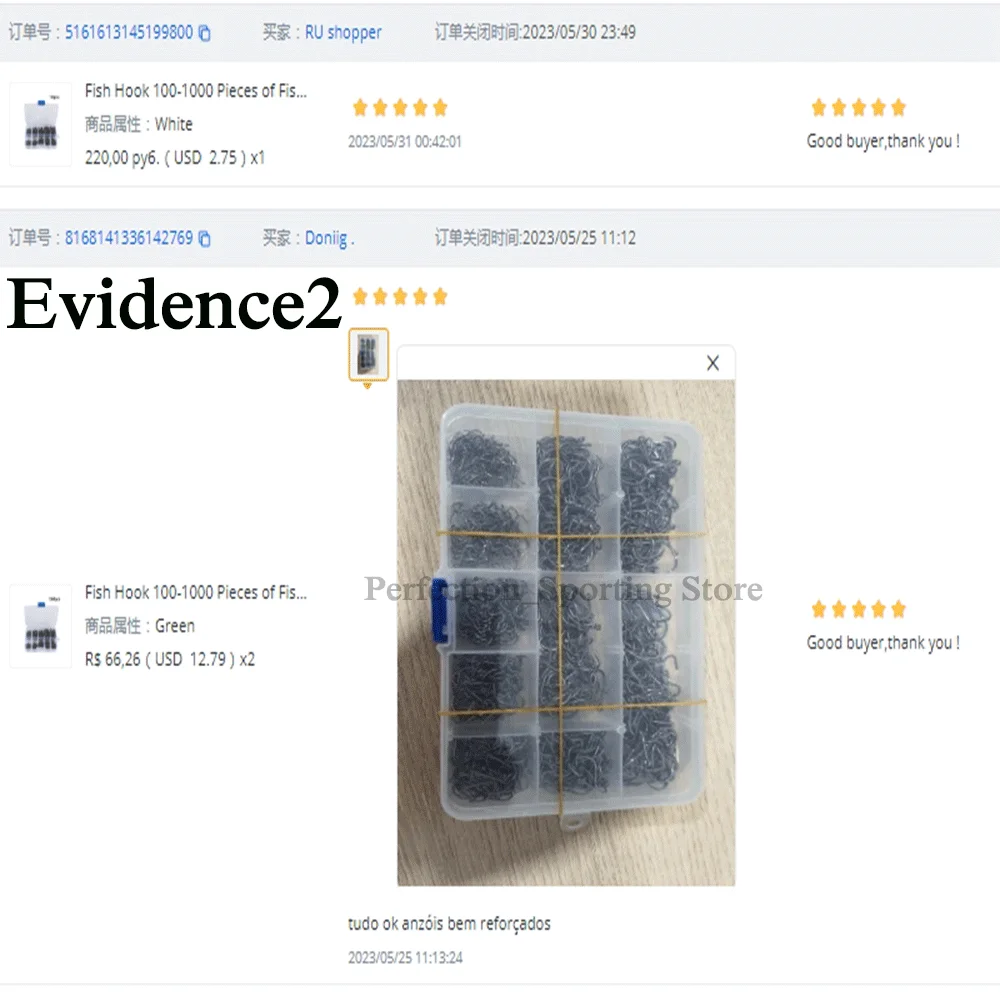This screenshot has width=1000, height=1000.
Task: Click the enlarged hook box review photo
Action: click(566, 633)
